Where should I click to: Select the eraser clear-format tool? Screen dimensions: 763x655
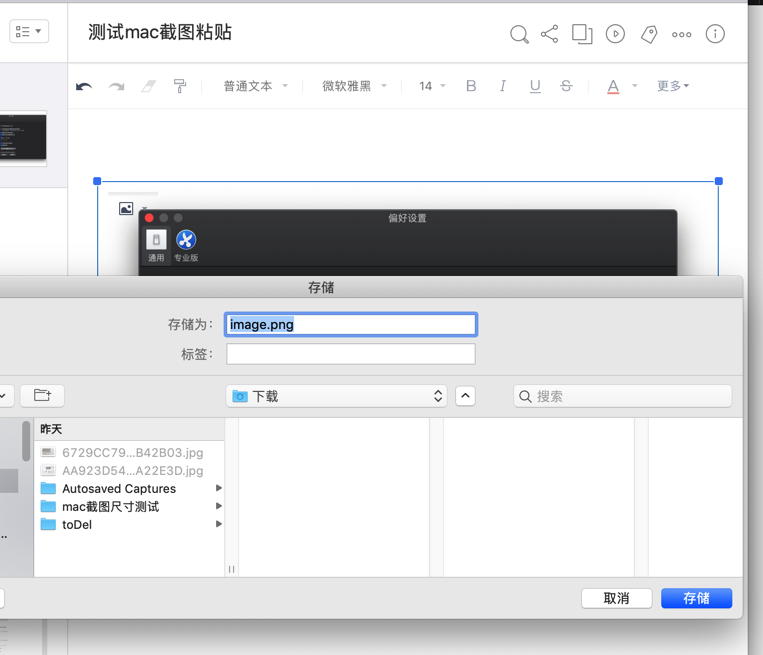pyautogui.click(x=148, y=87)
